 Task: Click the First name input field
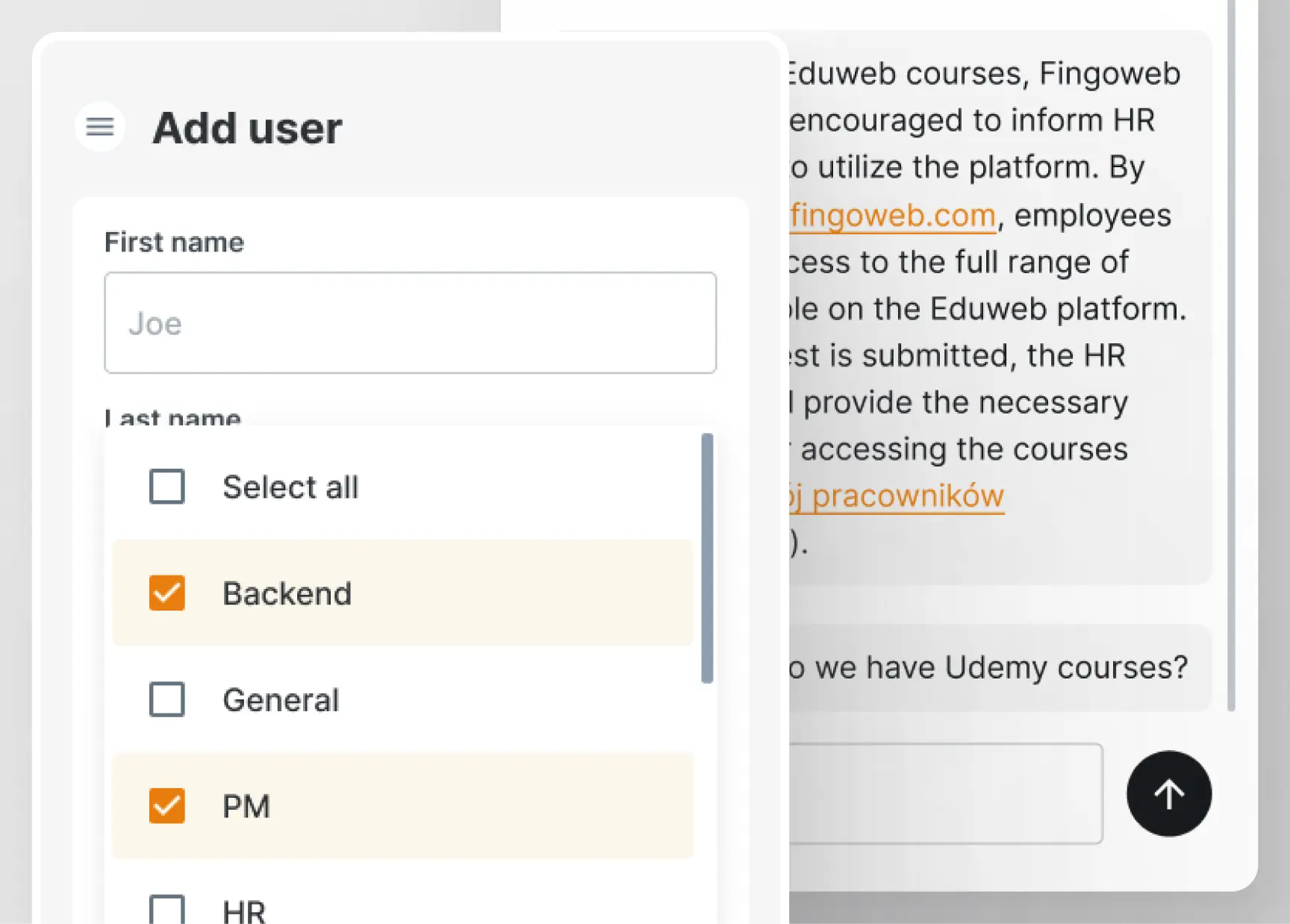pos(410,322)
